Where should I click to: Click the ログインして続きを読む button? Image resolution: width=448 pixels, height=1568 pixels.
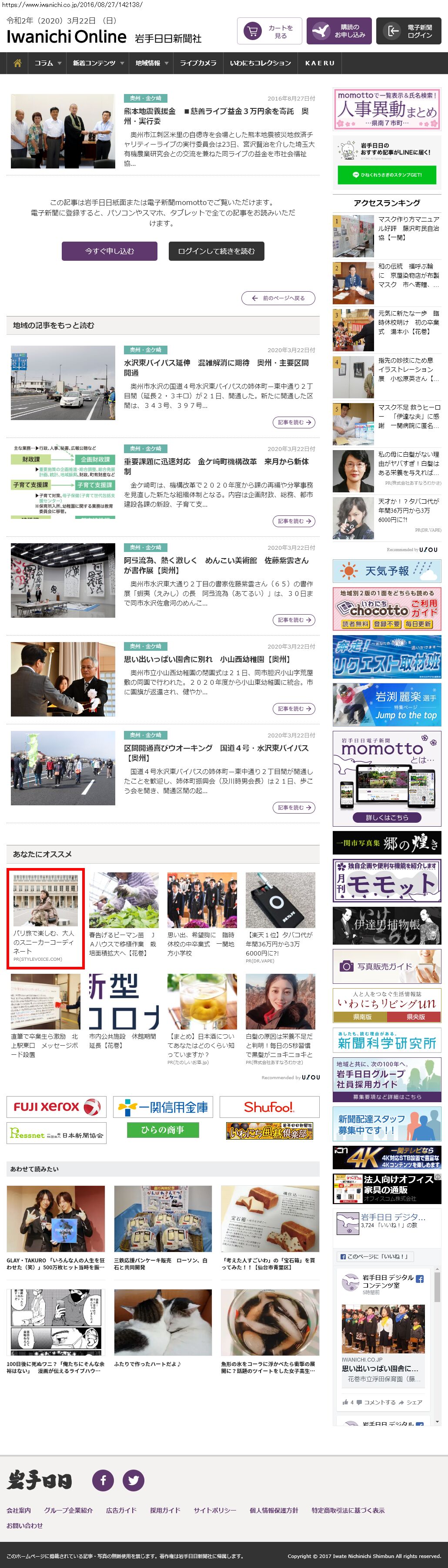click(217, 251)
